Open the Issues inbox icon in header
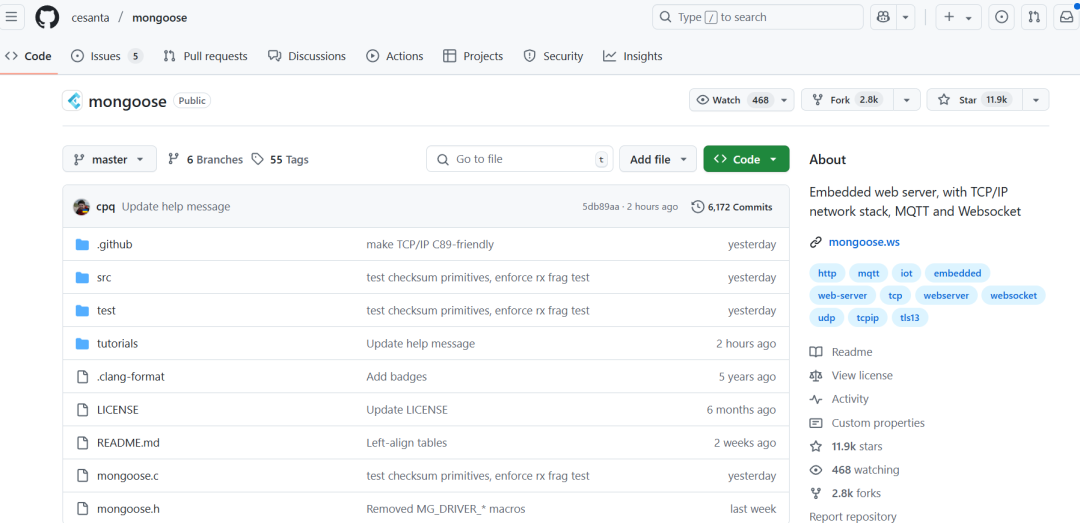The height and width of the screenshot is (523, 1080). 1001,17
